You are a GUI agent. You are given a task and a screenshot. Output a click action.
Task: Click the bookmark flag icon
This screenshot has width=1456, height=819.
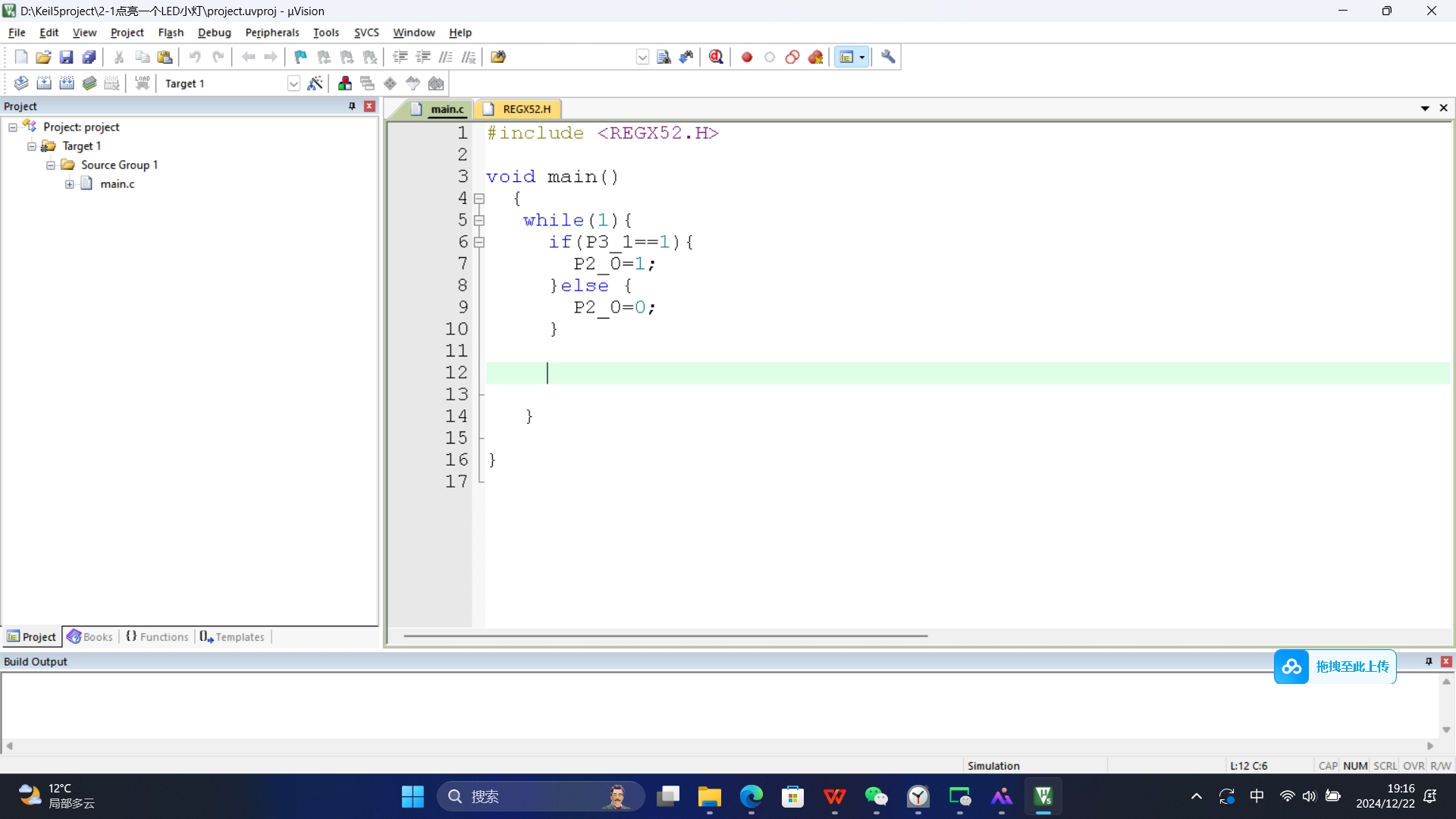pos(301,57)
